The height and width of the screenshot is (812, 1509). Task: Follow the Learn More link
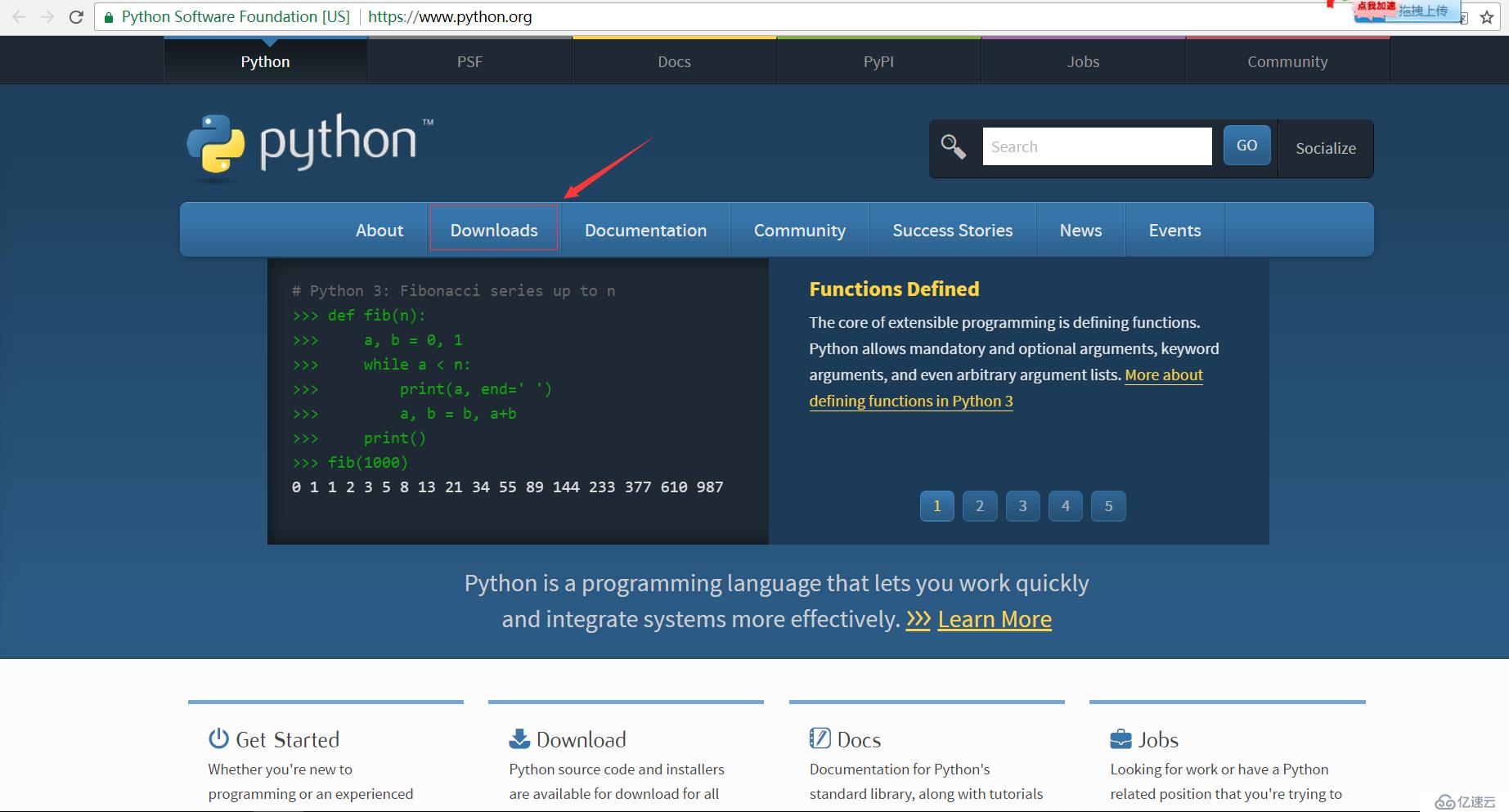click(x=995, y=619)
